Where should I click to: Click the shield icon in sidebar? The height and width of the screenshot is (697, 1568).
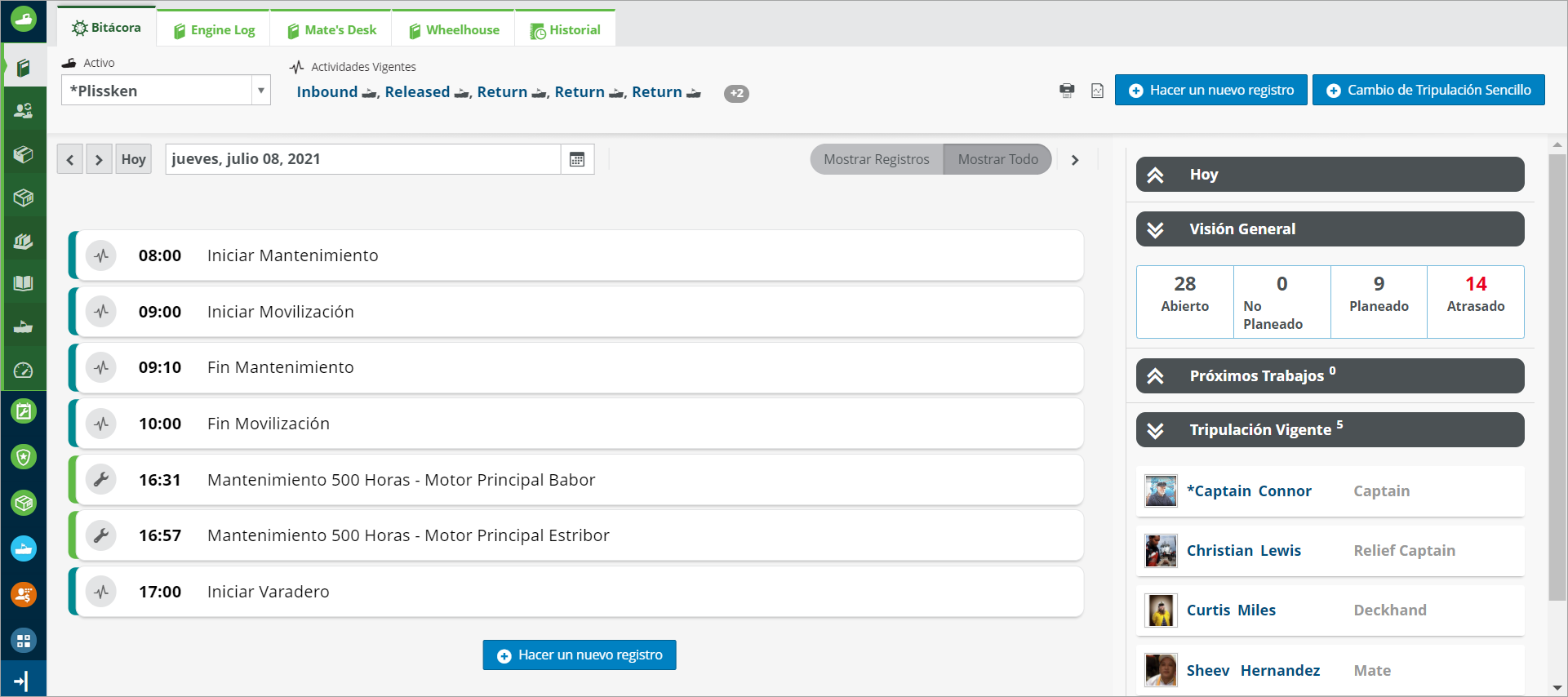(x=24, y=457)
